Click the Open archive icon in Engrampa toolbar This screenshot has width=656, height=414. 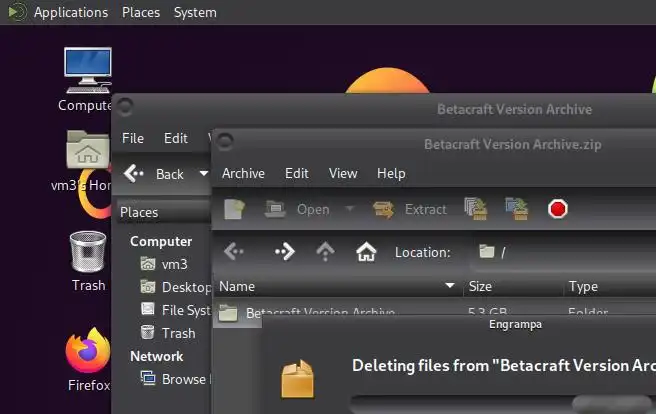[275, 209]
